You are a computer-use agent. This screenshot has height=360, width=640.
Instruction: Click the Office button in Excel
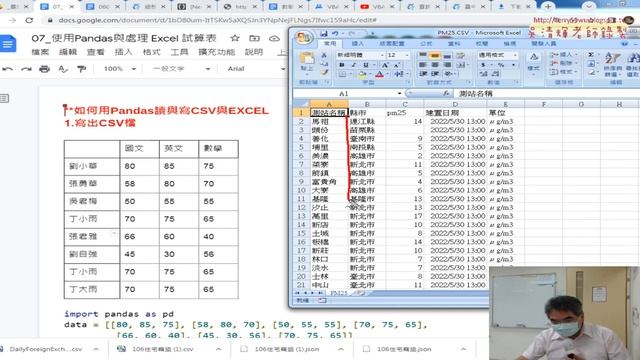(x=304, y=38)
